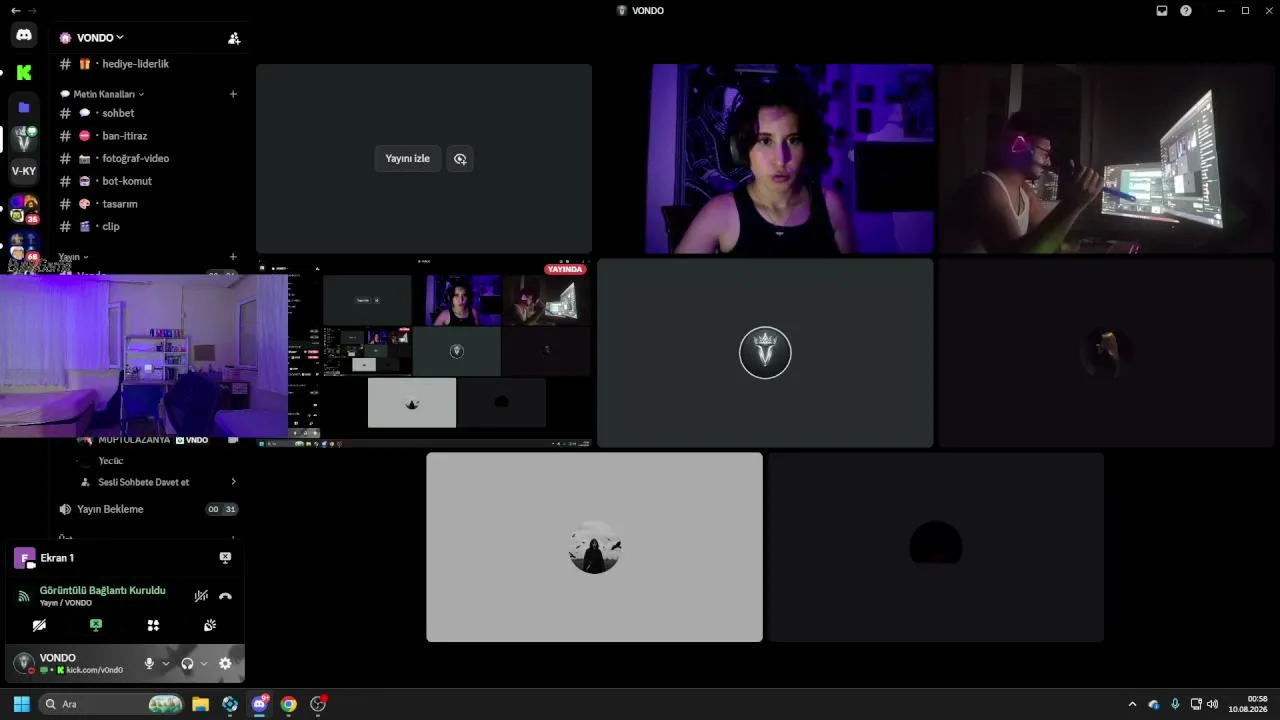The image size is (1280, 720).
Task: Mute the microphone
Action: tap(149, 663)
